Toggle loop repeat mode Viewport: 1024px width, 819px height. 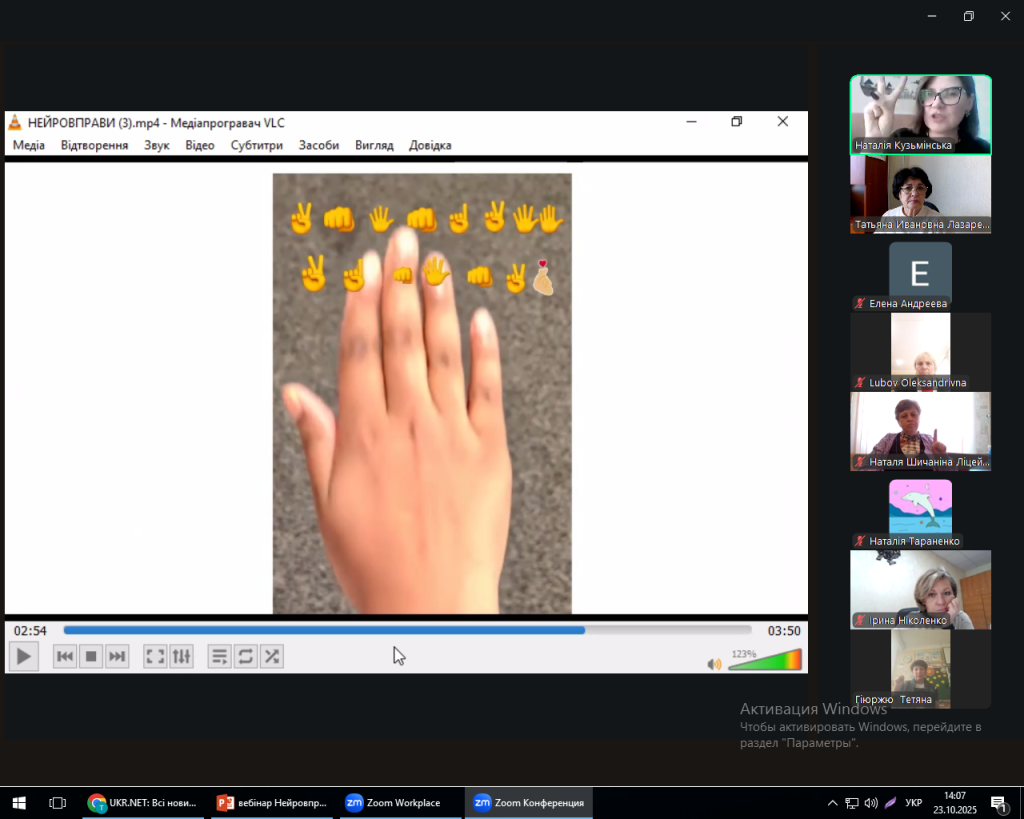point(245,656)
